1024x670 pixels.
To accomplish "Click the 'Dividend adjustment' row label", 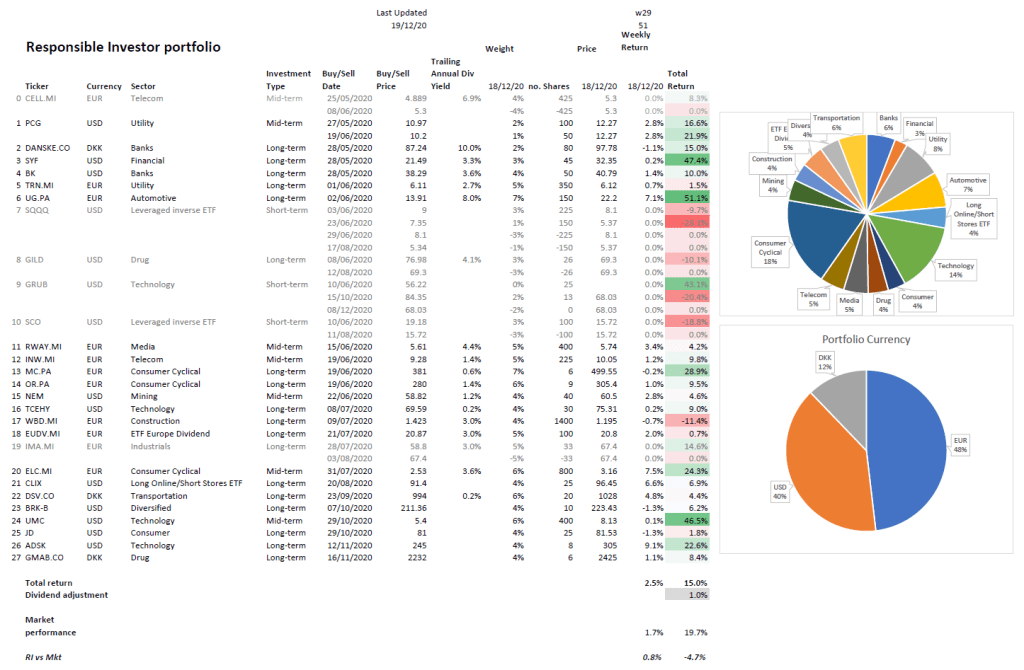I will [x=66, y=595].
